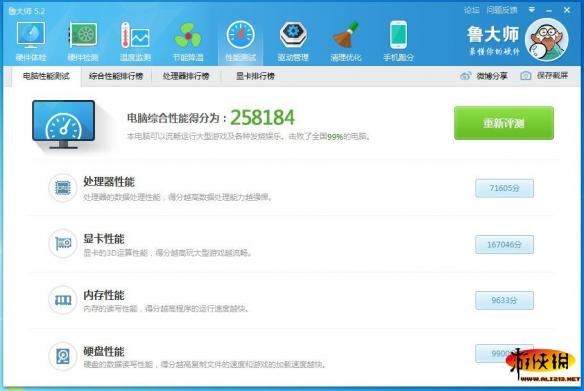Open the 问题反馈 feedback link
Viewport: 584px width, 391px height.
pyautogui.click(x=502, y=10)
